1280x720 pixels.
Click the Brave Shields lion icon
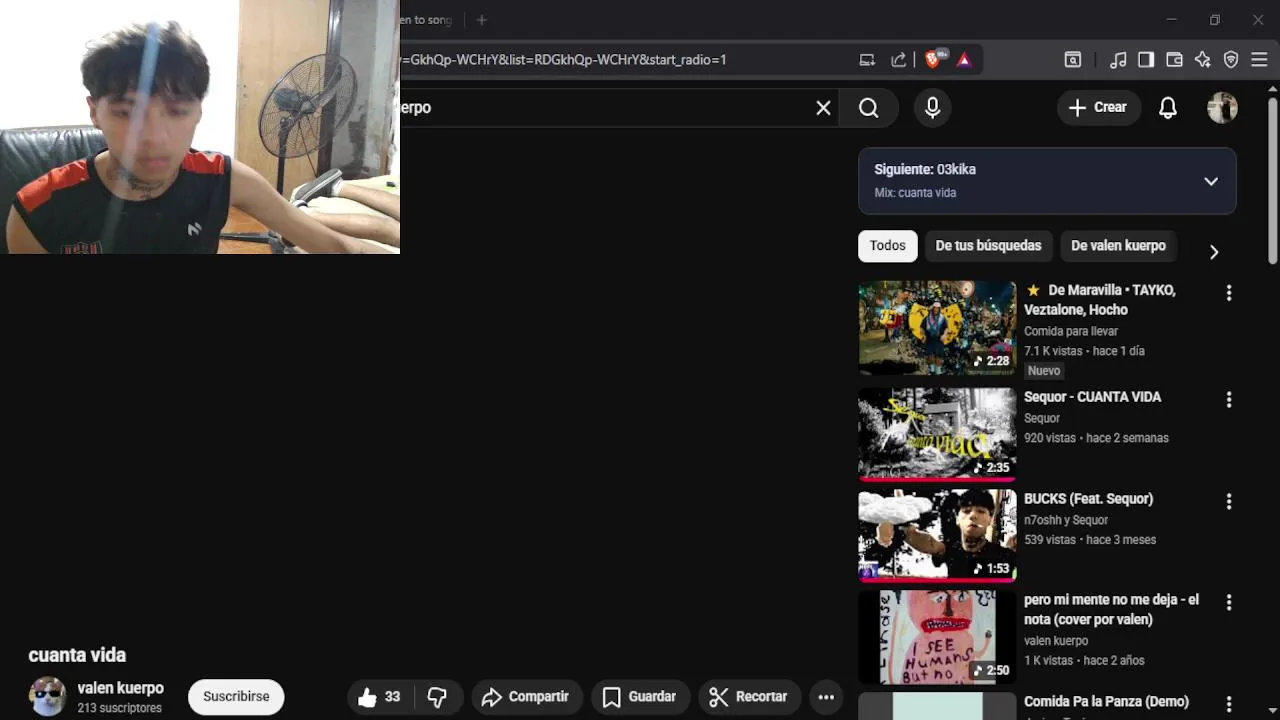(x=933, y=59)
